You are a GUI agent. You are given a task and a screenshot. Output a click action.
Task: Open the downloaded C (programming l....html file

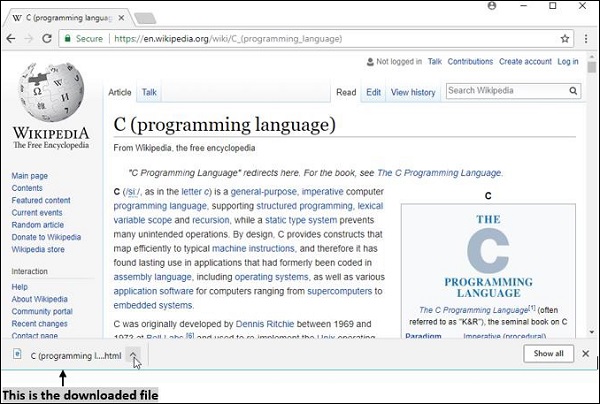pyautogui.click(x=76, y=356)
